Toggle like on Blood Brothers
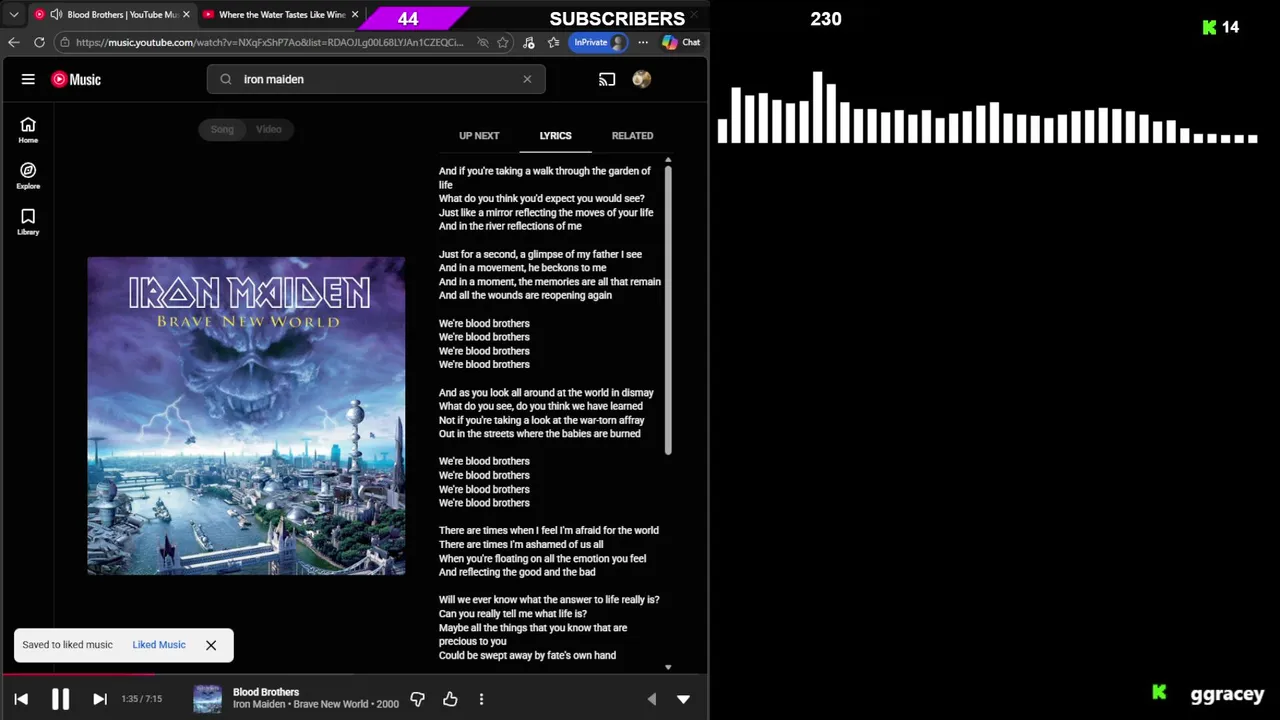The width and height of the screenshot is (1280, 720). [x=450, y=699]
